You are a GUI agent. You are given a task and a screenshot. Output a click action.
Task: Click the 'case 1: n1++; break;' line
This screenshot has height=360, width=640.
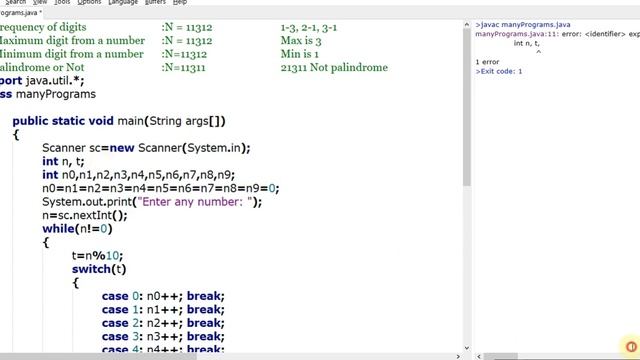coord(163,309)
